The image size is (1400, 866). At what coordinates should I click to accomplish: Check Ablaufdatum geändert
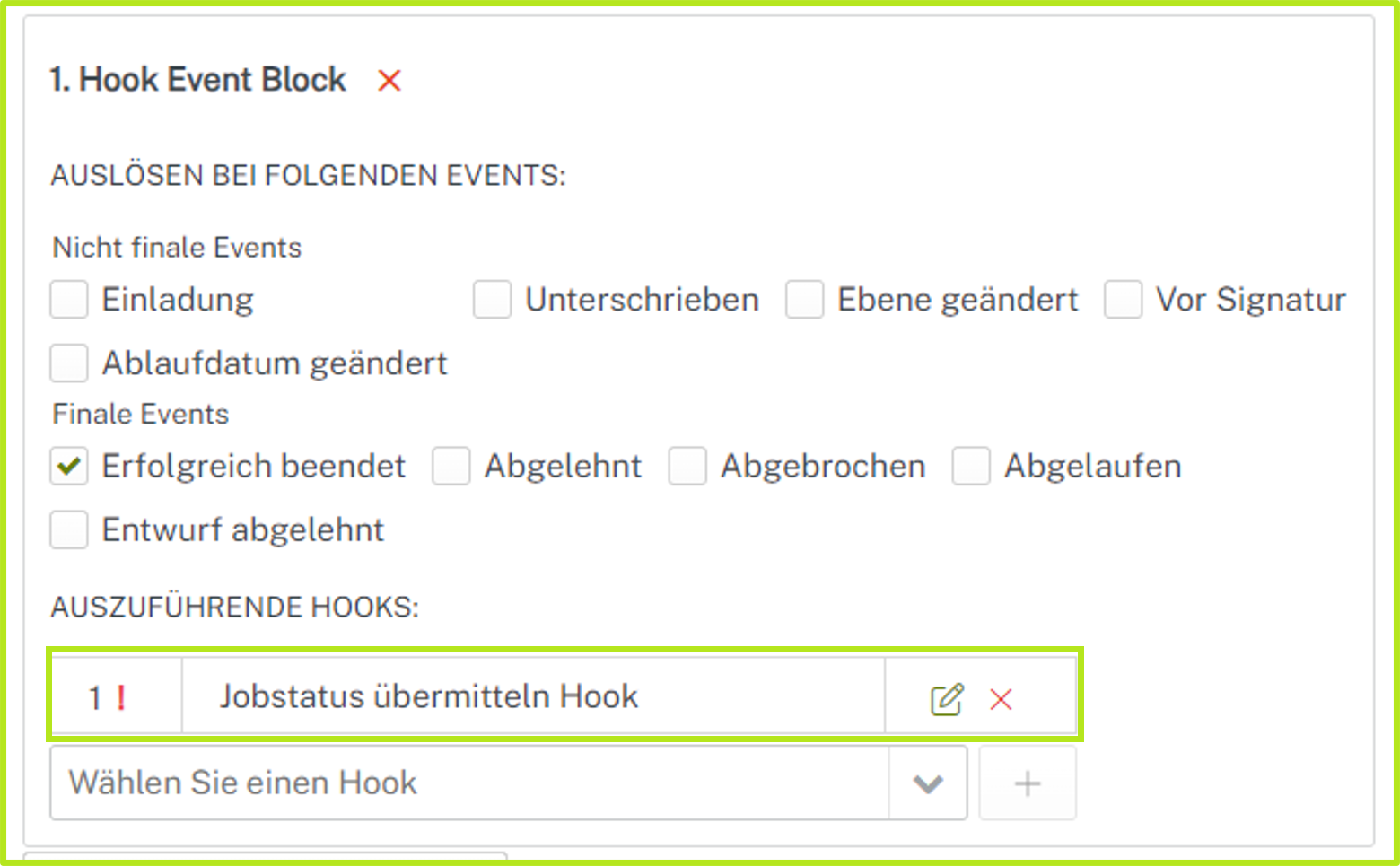click(68, 363)
